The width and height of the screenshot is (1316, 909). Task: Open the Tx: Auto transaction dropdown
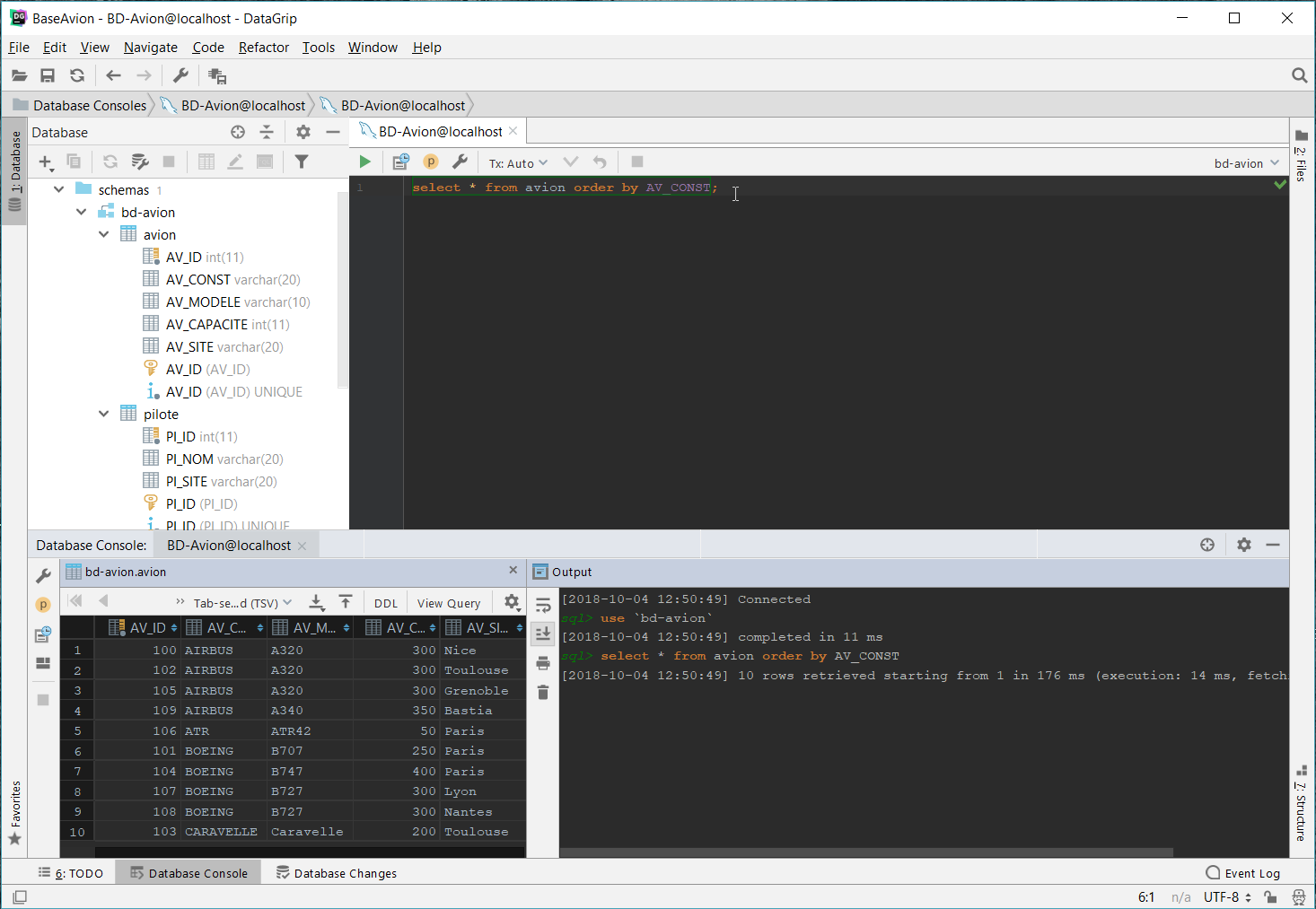[516, 162]
